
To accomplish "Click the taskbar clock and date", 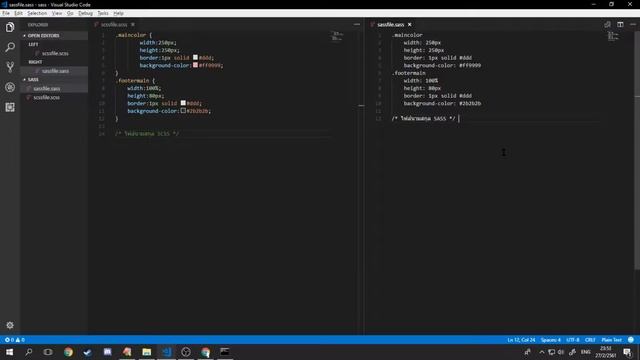I will click(x=606, y=352).
